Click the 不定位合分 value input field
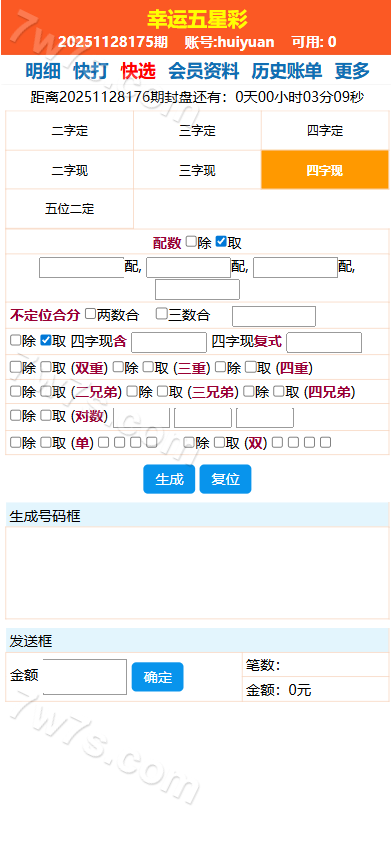The width and height of the screenshot is (391, 846). point(274,316)
